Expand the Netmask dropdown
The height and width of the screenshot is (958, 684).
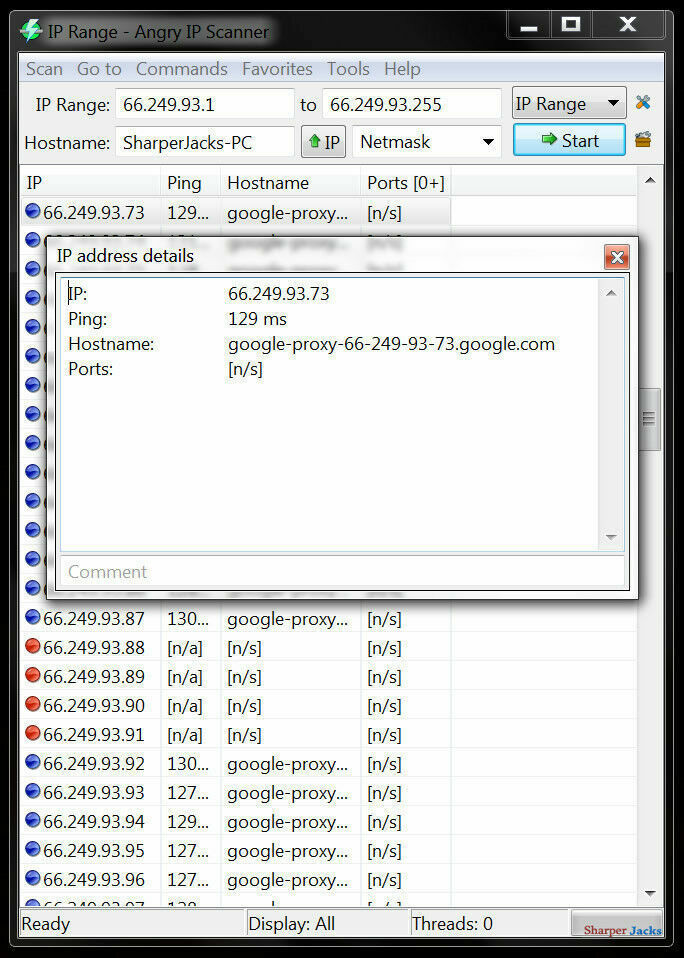[x=427, y=142]
